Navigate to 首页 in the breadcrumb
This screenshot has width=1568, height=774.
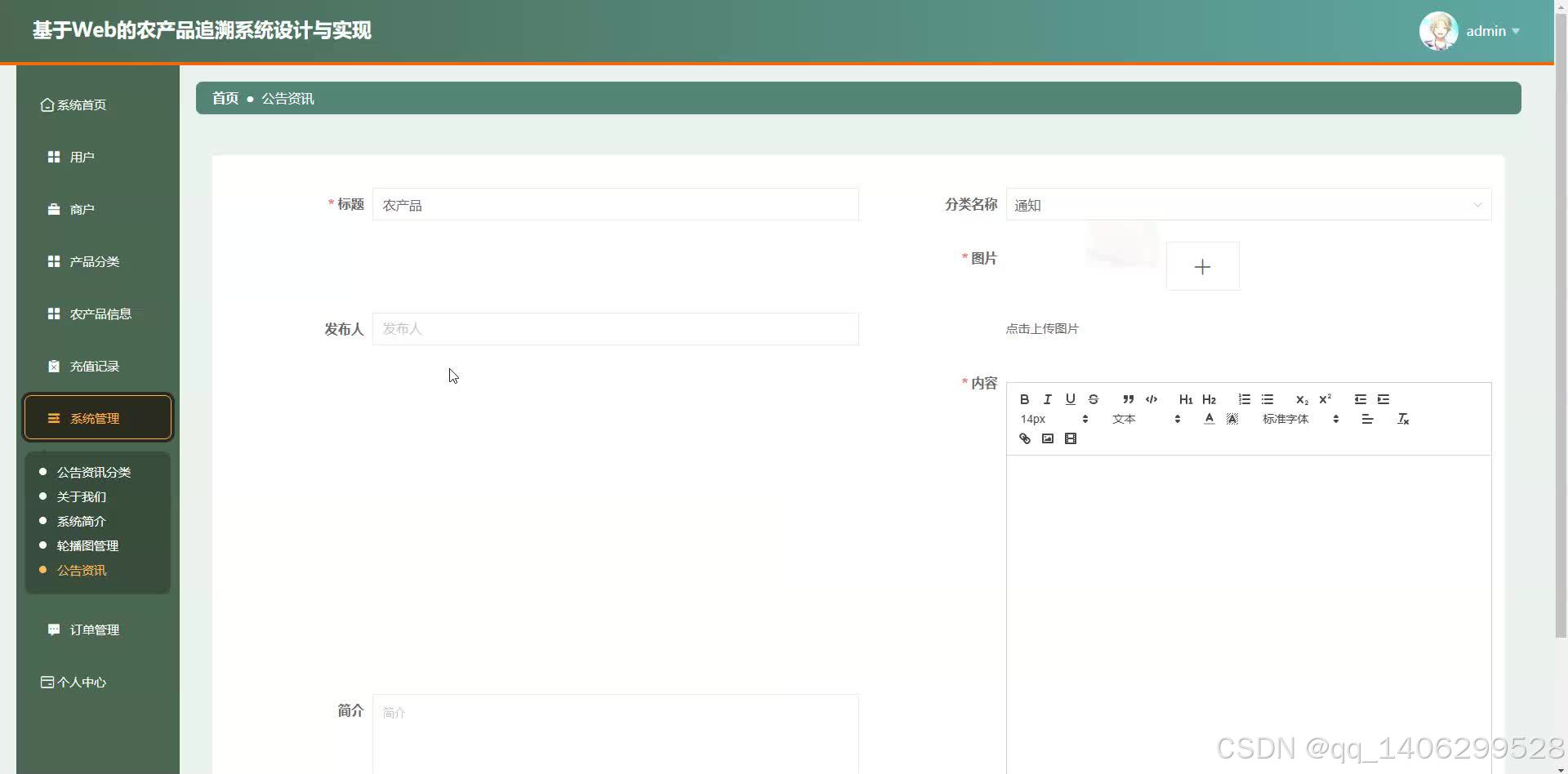[225, 98]
